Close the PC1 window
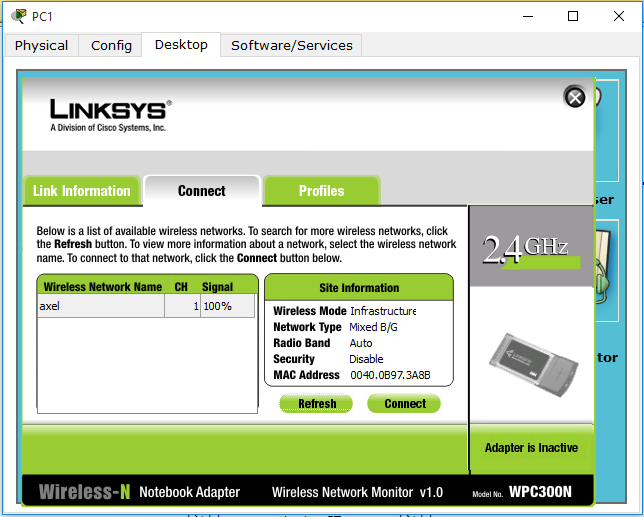Viewport: 644px width, 517px height. [619, 16]
